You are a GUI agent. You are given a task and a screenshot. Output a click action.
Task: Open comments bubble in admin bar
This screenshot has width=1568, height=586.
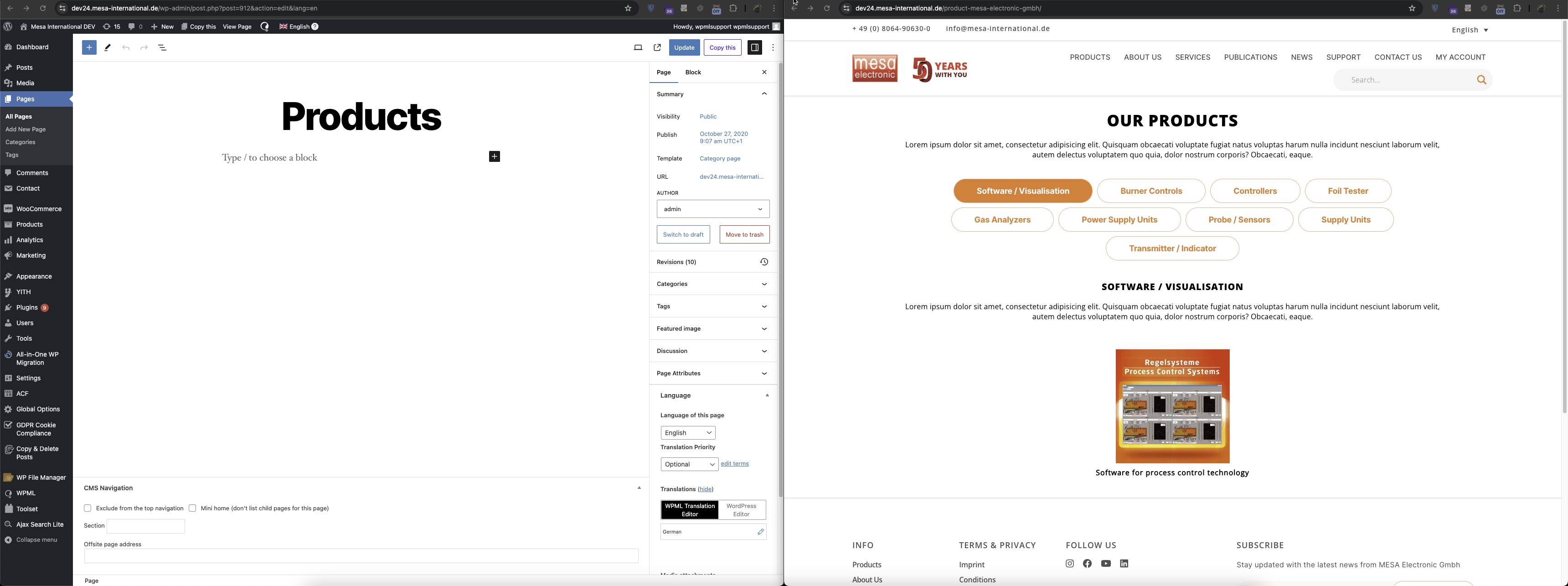click(135, 27)
